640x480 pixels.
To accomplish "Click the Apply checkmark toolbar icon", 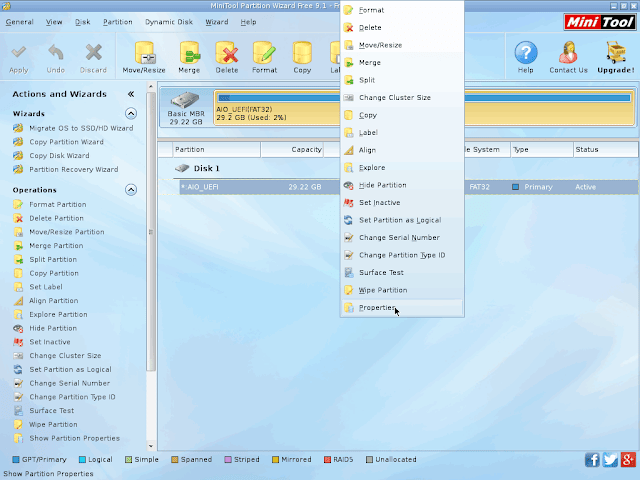I will [x=18, y=53].
